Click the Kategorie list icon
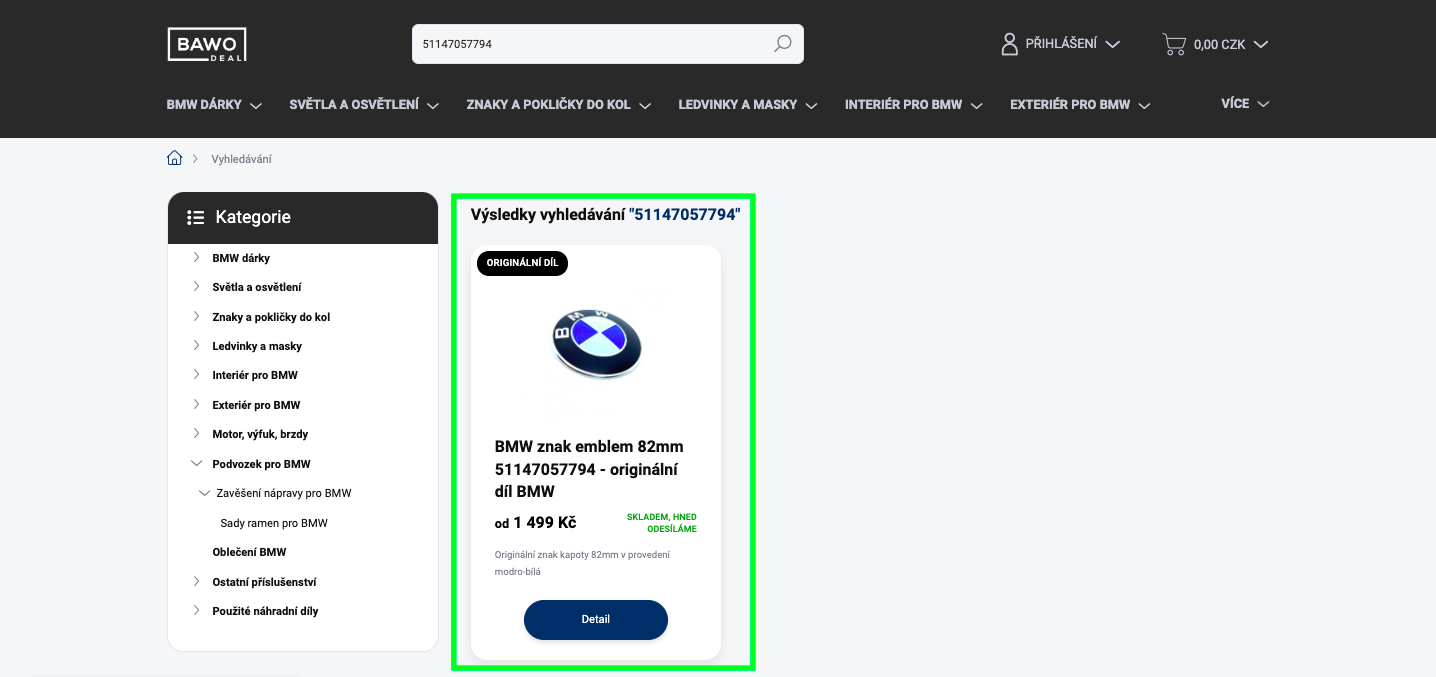The image size is (1436, 677). pyautogui.click(x=196, y=217)
